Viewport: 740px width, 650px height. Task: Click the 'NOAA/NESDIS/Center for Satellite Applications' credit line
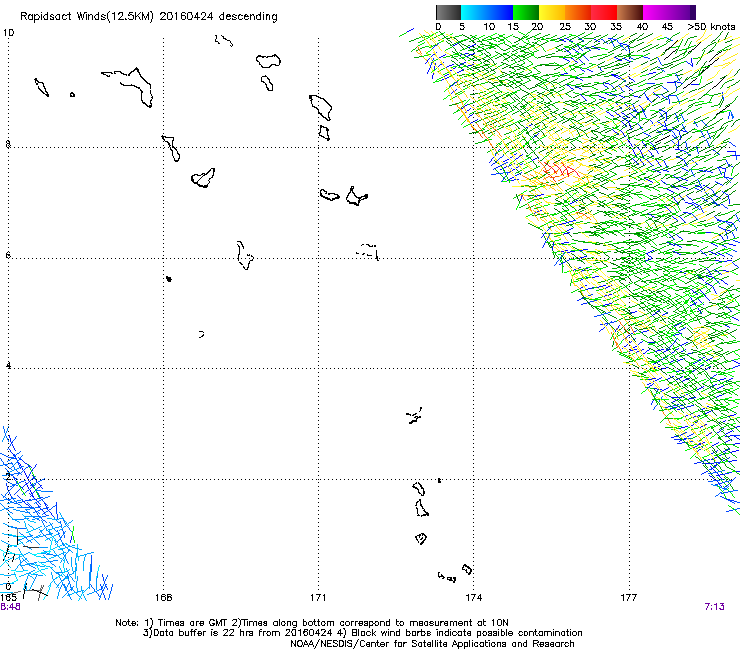point(432,644)
